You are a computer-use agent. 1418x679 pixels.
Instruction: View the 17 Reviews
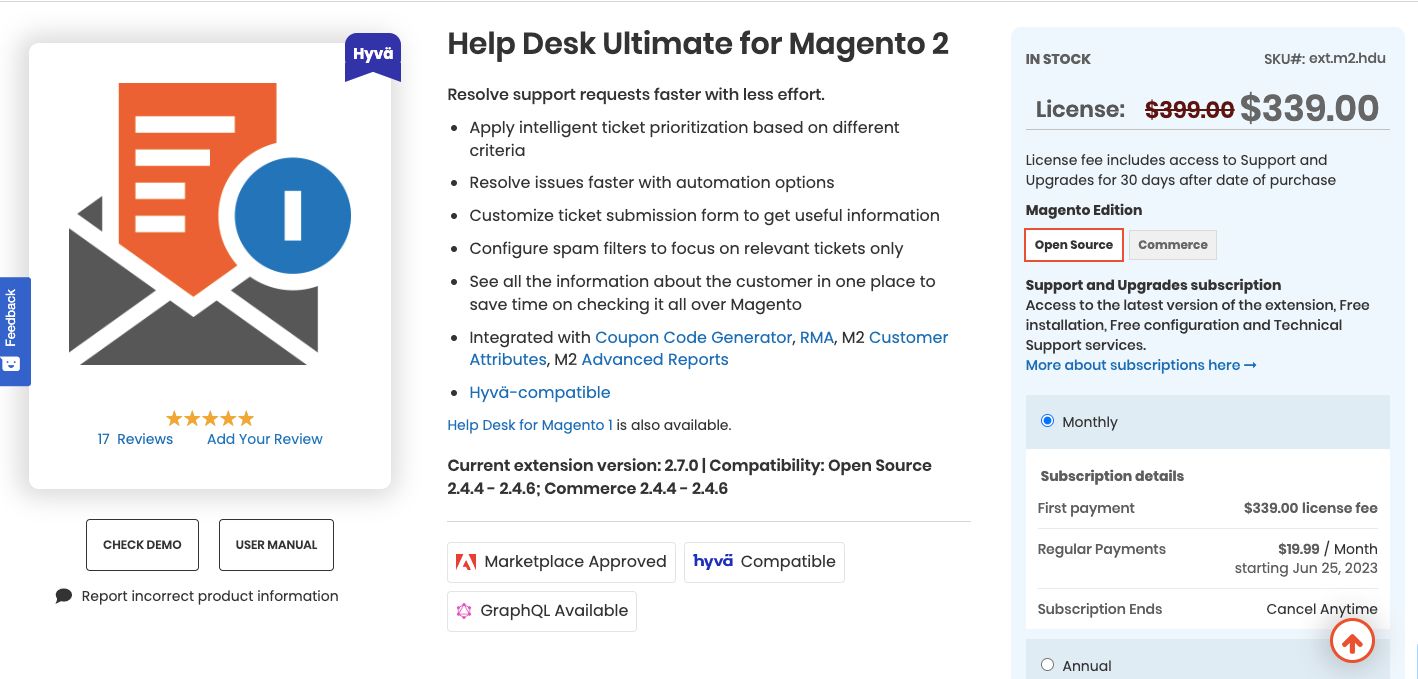click(134, 438)
